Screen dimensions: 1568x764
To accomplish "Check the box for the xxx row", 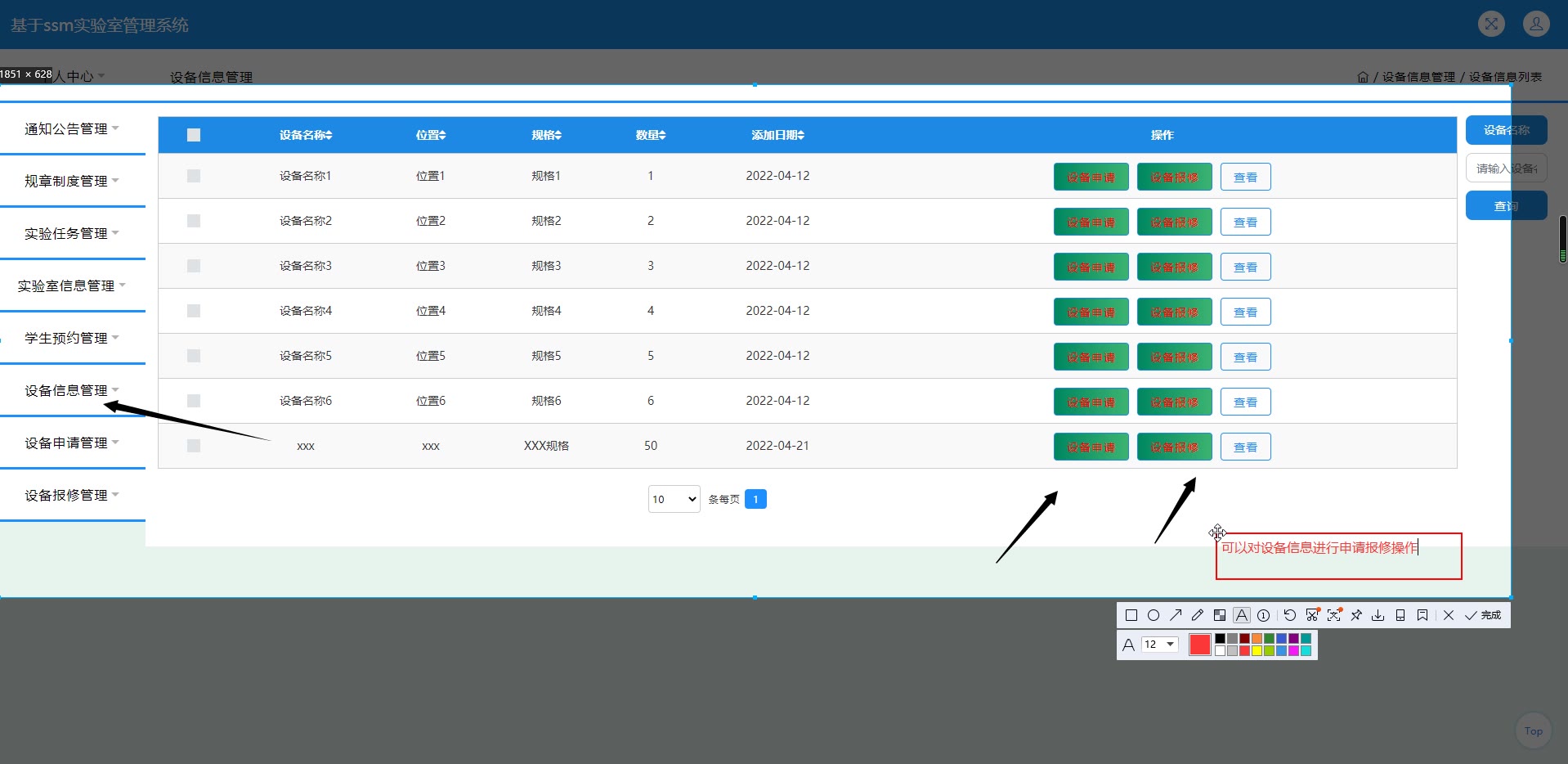I will [194, 446].
